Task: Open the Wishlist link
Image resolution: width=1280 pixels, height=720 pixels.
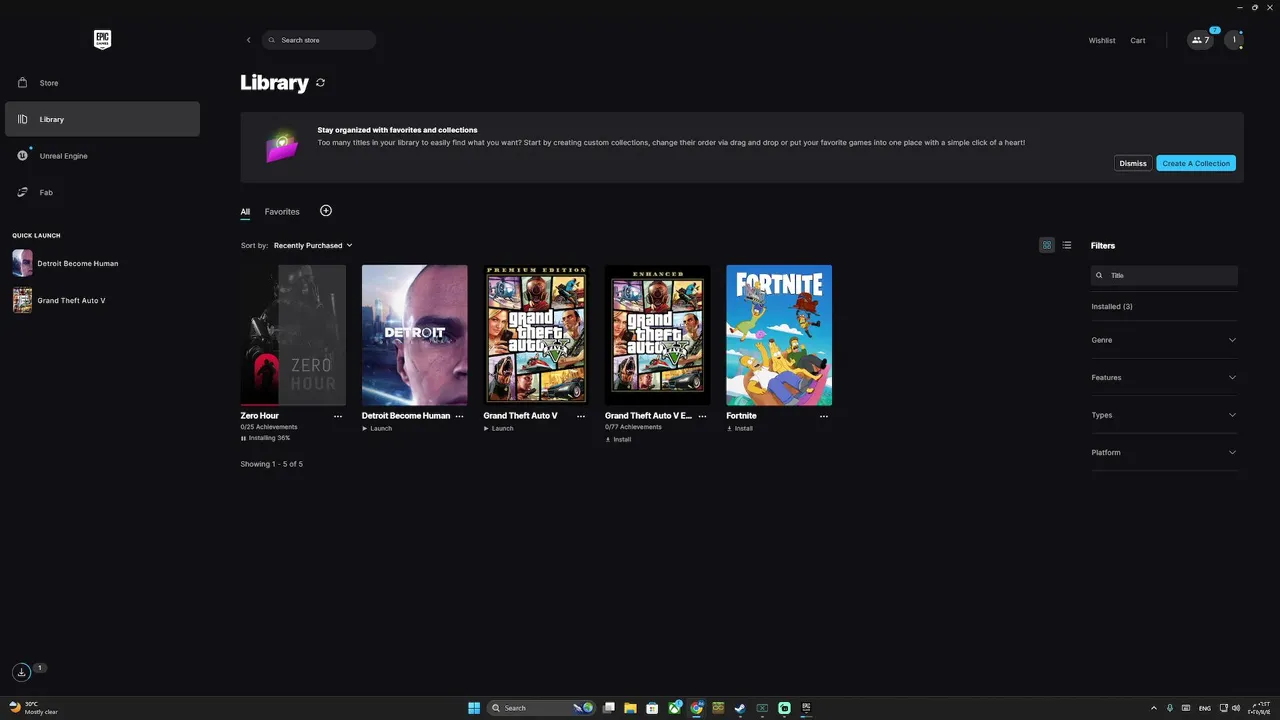Action: coord(1102,41)
